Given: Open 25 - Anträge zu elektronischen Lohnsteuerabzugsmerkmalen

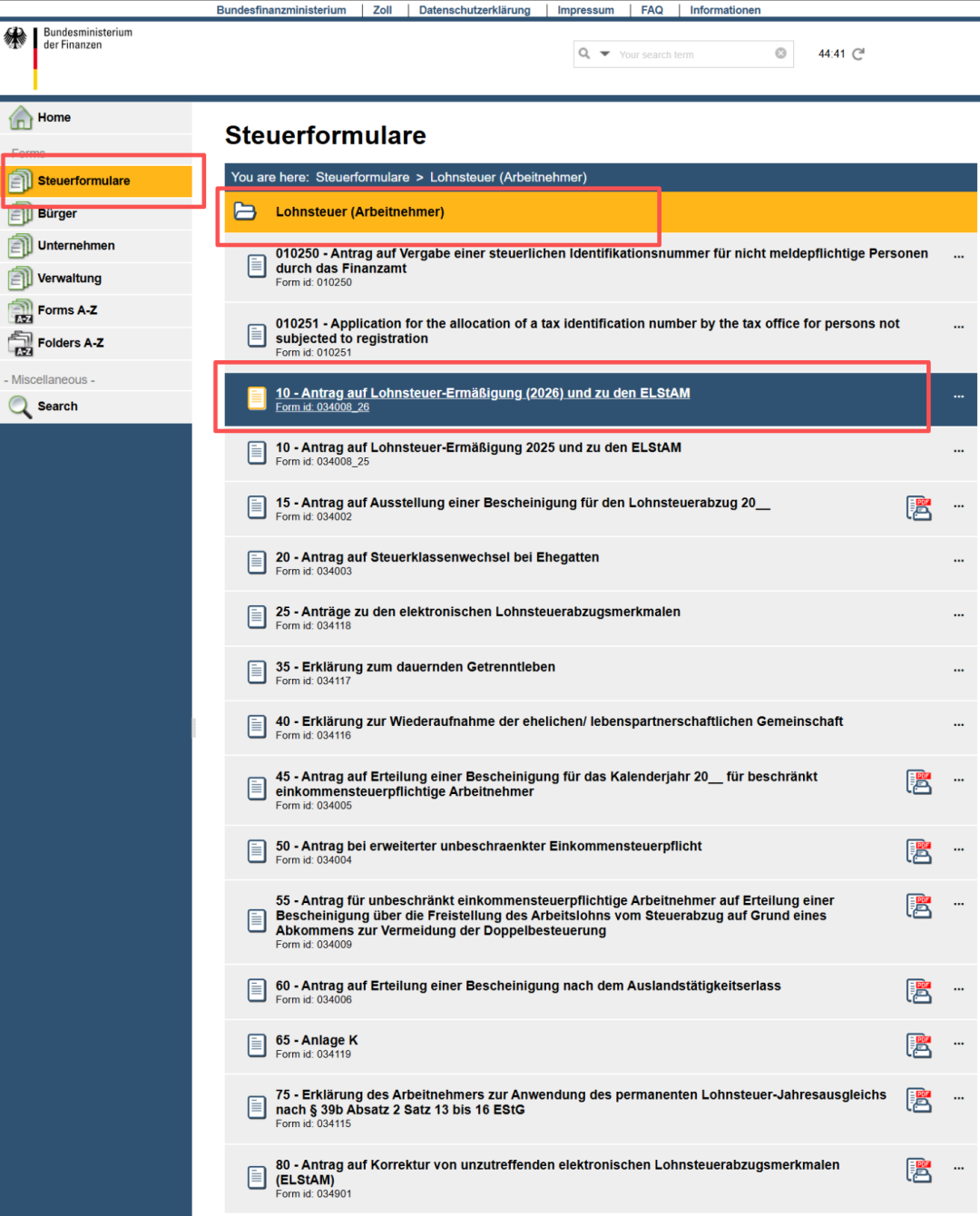Looking at the screenshot, I should click(478, 612).
